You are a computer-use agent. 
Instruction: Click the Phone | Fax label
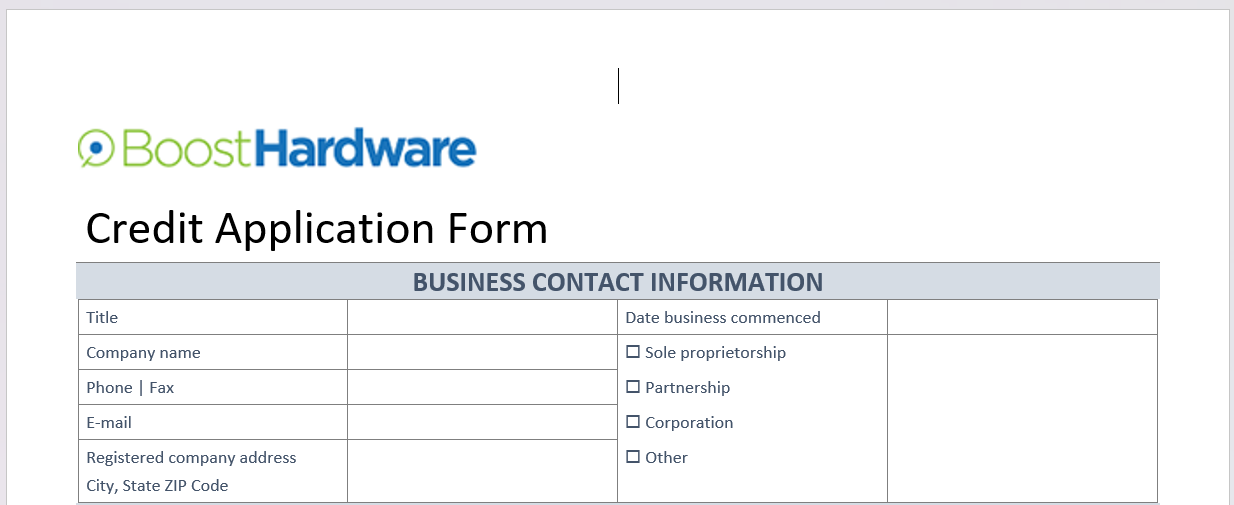[130, 388]
